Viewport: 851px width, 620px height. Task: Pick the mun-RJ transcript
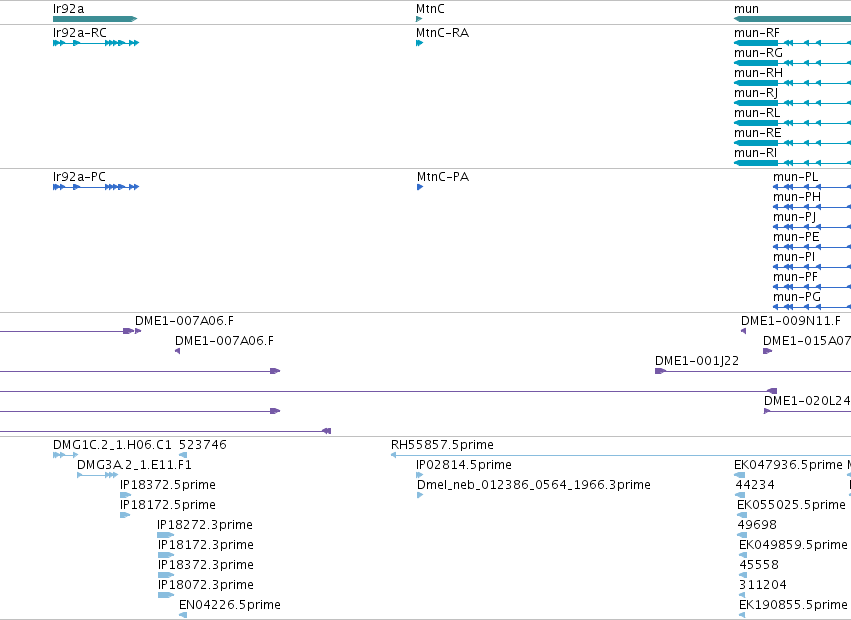pos(756,93)
